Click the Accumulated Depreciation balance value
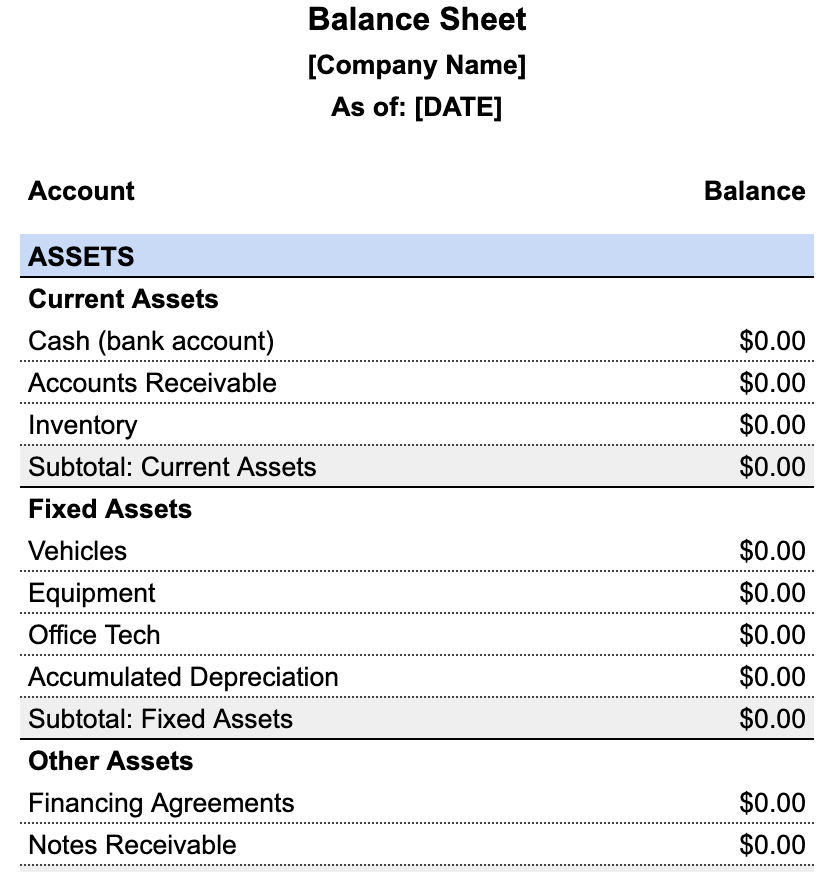 click(x=772, y=677)
